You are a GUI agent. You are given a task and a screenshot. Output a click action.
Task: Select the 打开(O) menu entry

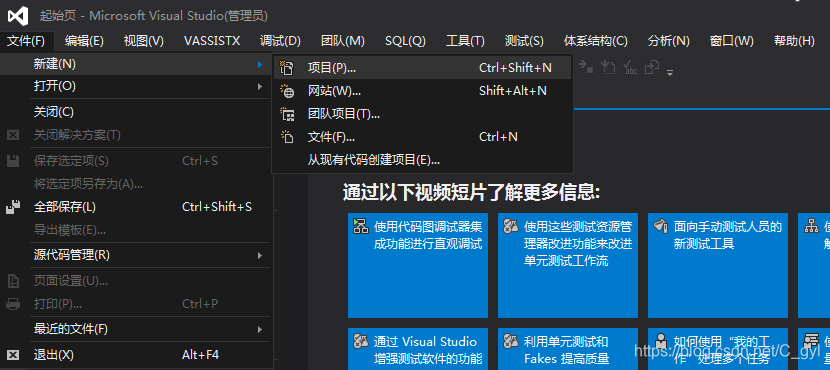click(136, 86)
